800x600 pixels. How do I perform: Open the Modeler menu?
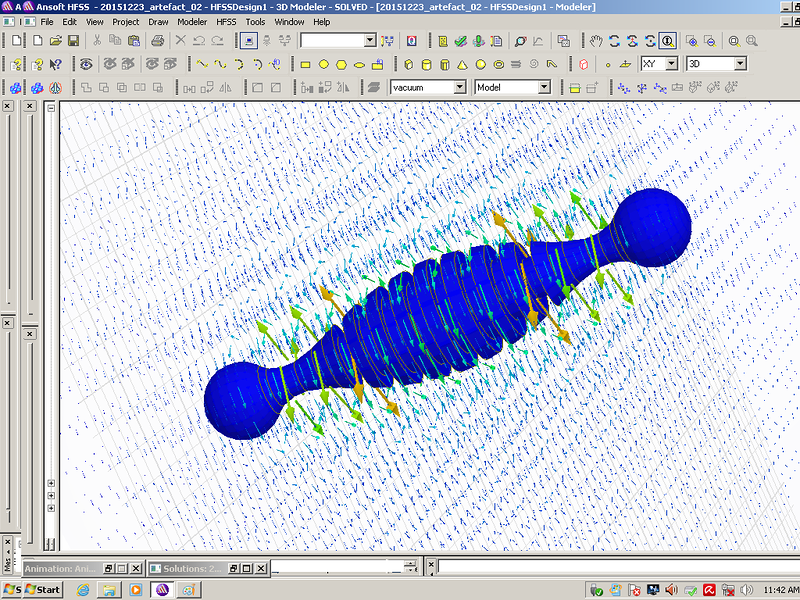(192, 21)
